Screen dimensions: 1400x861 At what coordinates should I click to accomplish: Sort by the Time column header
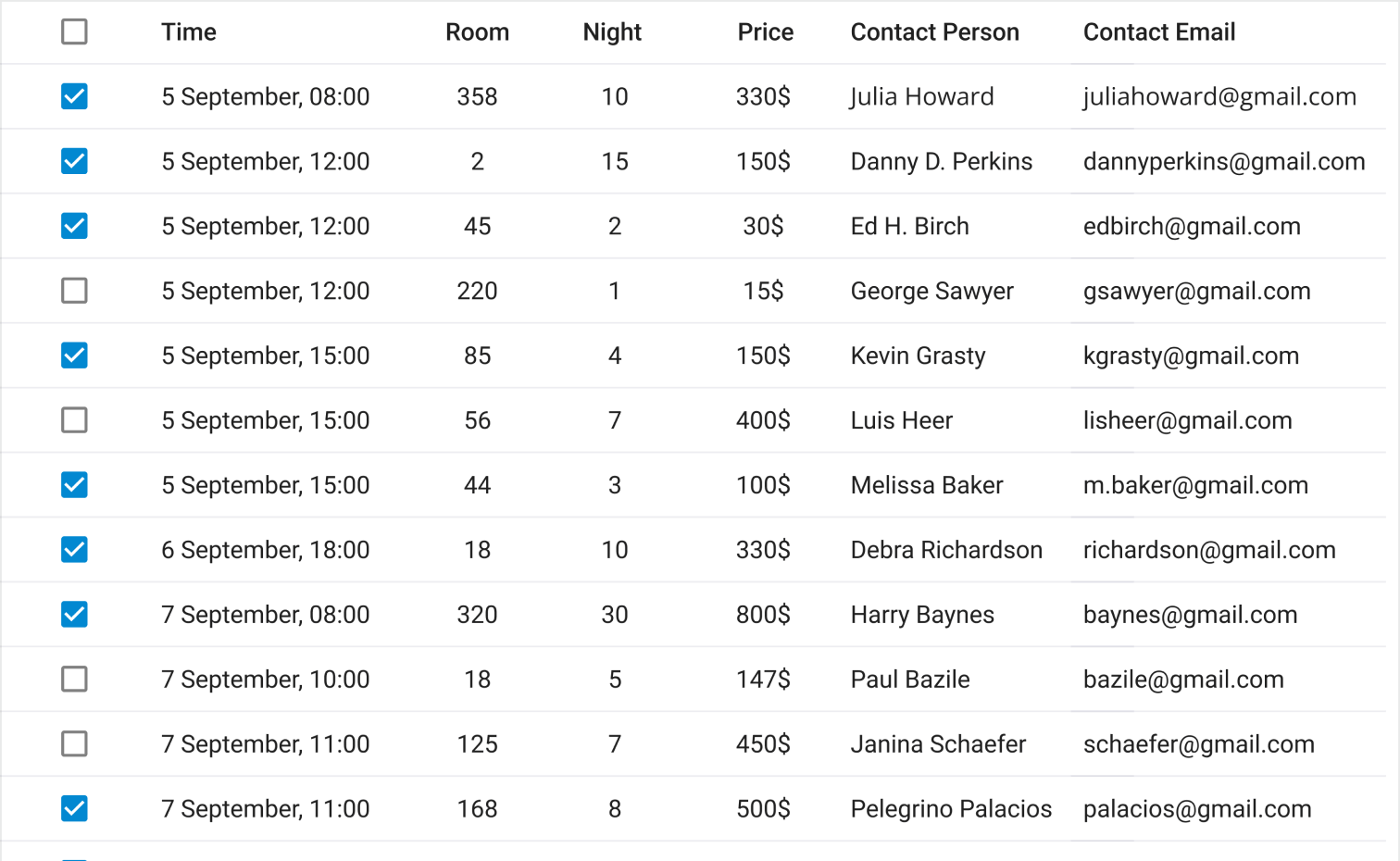pyautogui.click(x=189, y=32)
